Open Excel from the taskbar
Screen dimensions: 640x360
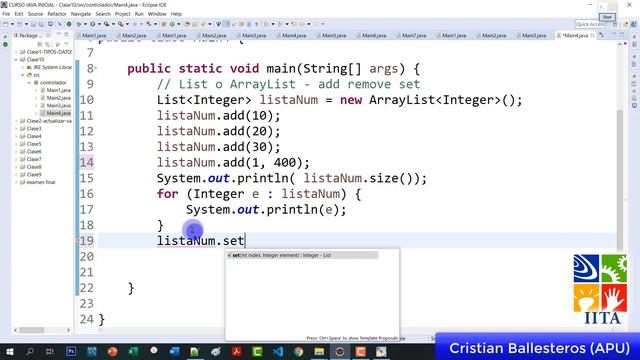click(133, 351)
